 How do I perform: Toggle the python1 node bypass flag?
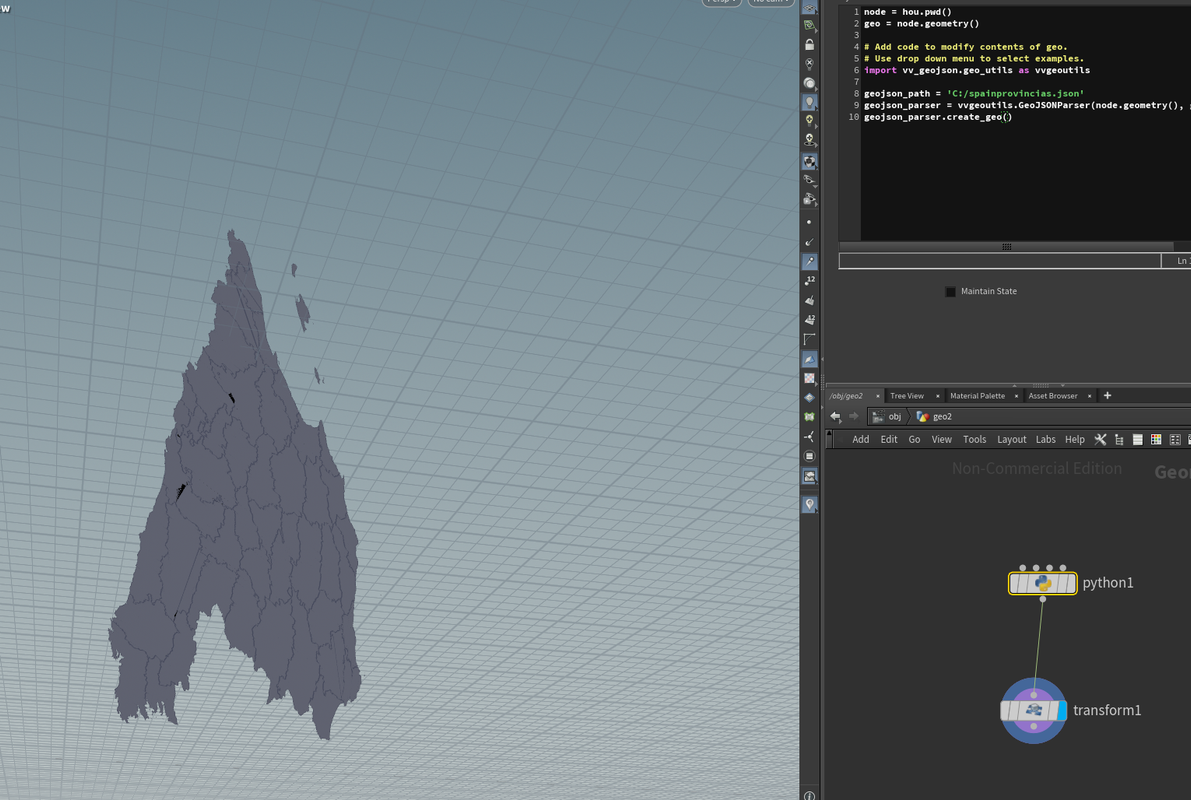(1016, 583)
